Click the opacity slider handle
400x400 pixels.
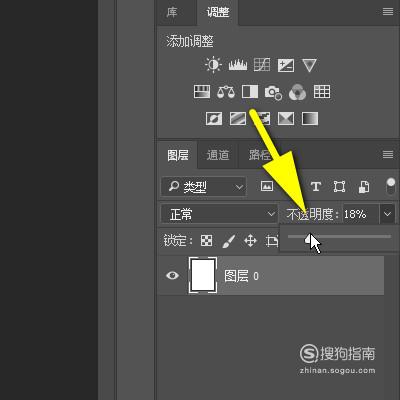308,239
